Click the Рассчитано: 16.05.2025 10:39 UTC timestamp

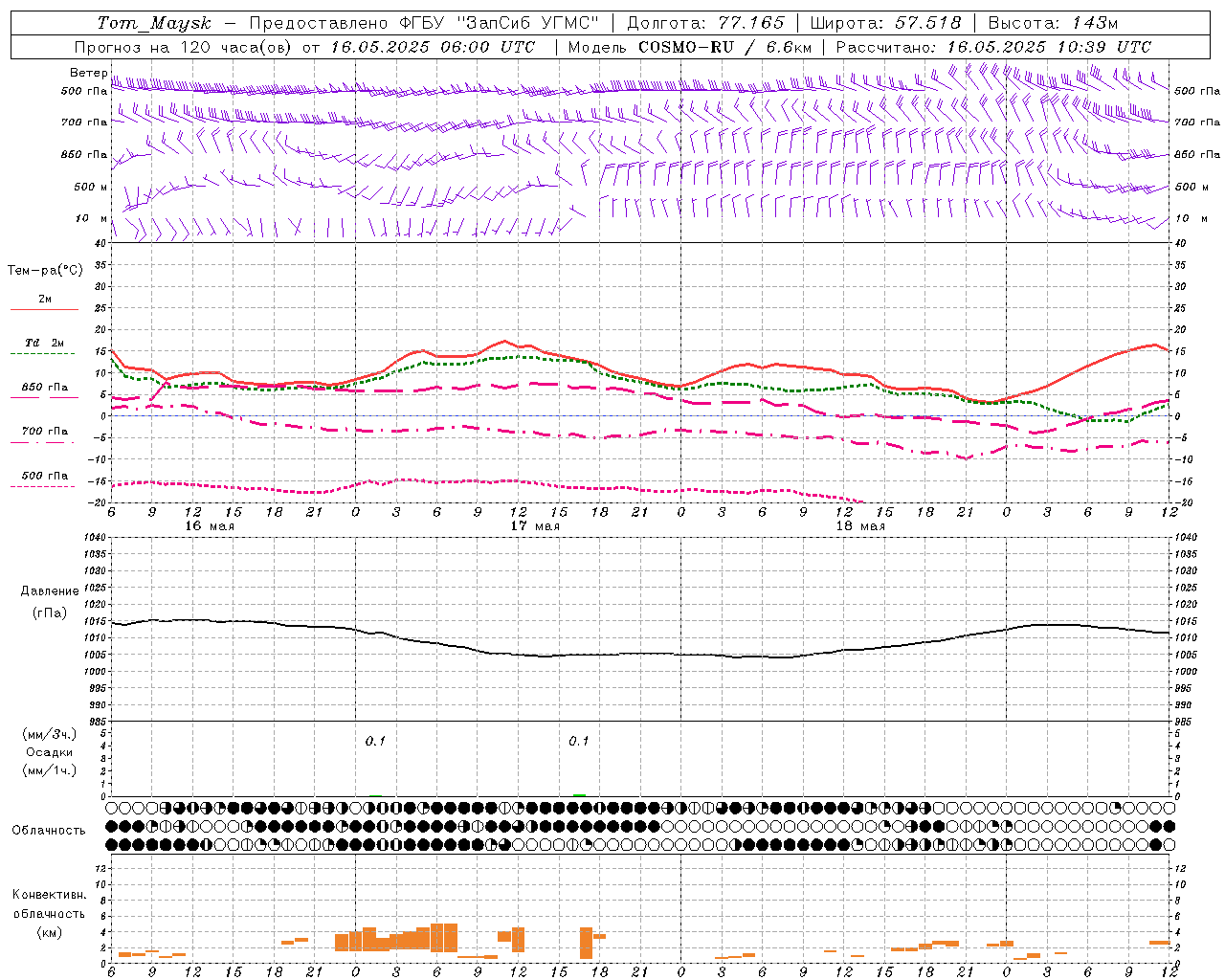993,47
